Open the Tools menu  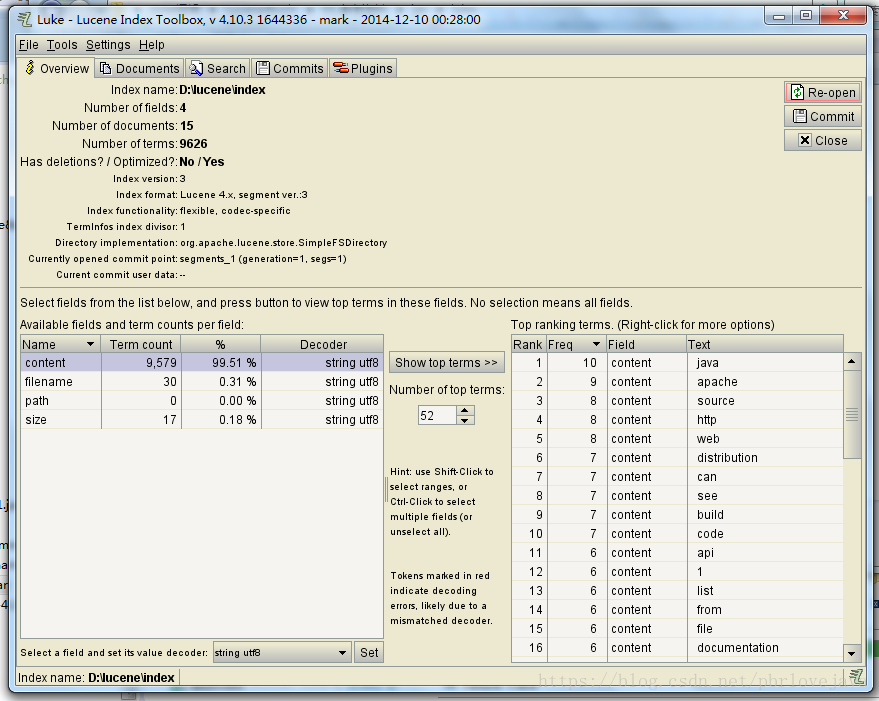(62, 45)
